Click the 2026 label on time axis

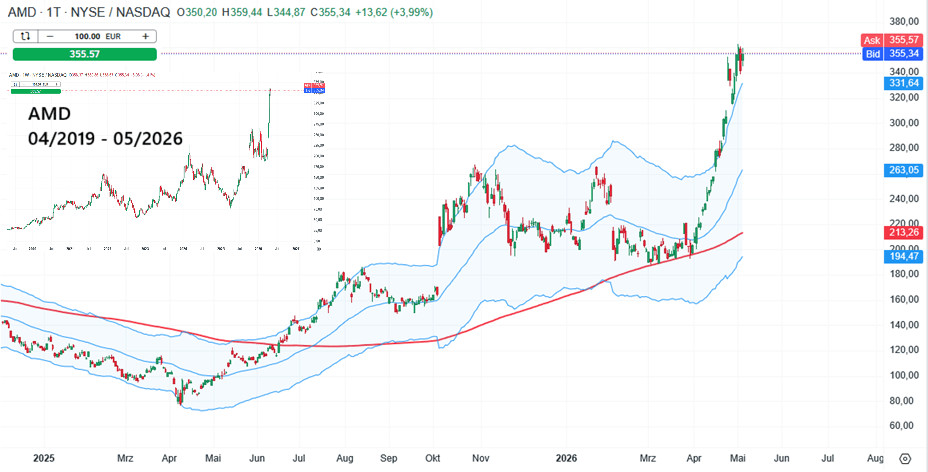click(566, 458)
